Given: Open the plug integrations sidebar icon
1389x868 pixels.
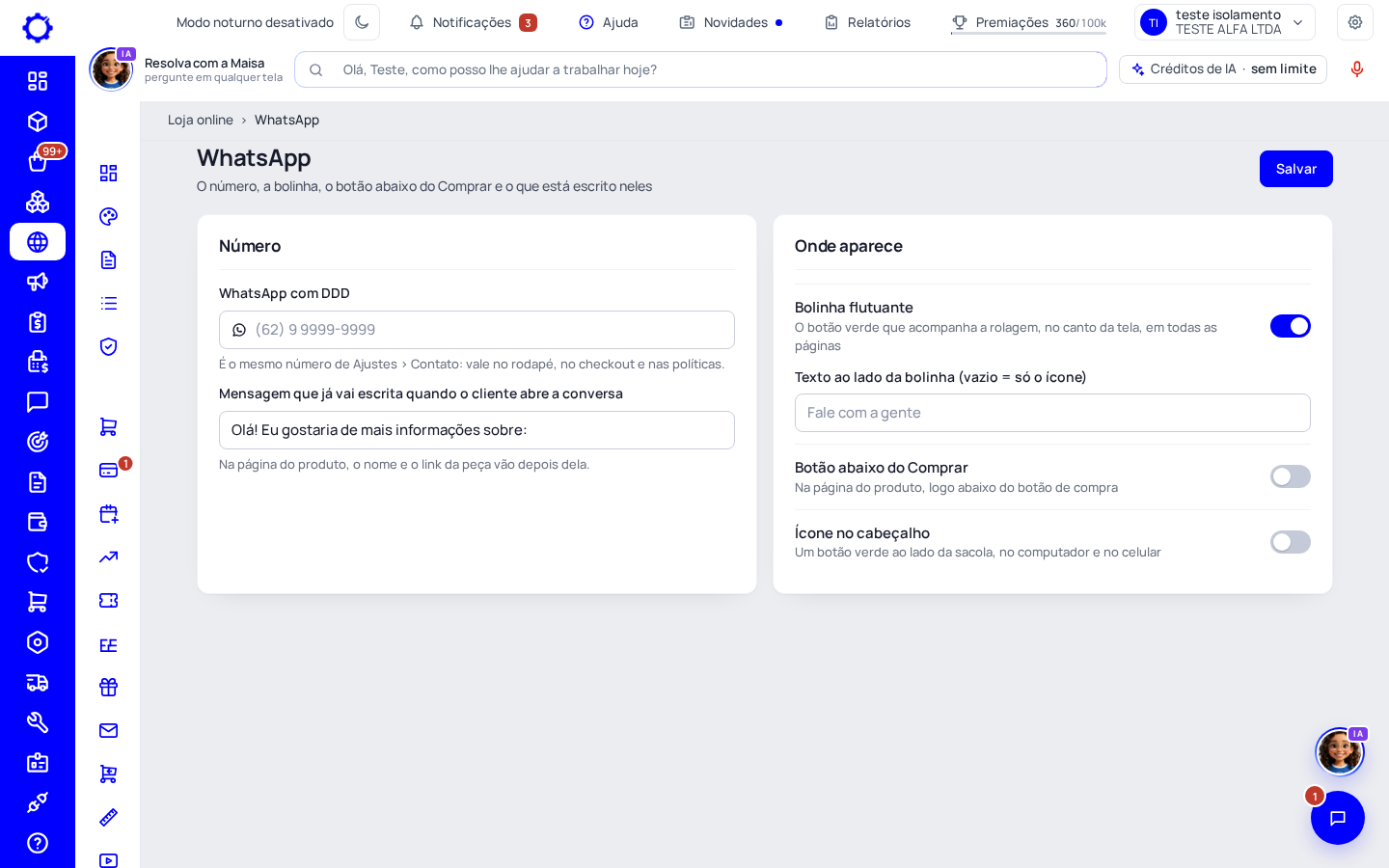Looking at the screenshot, I should pyautogui.click(x=38, y=802).
